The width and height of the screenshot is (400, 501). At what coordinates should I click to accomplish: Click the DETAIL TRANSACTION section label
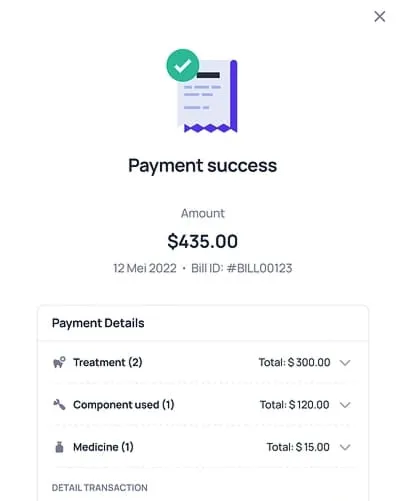99,488
